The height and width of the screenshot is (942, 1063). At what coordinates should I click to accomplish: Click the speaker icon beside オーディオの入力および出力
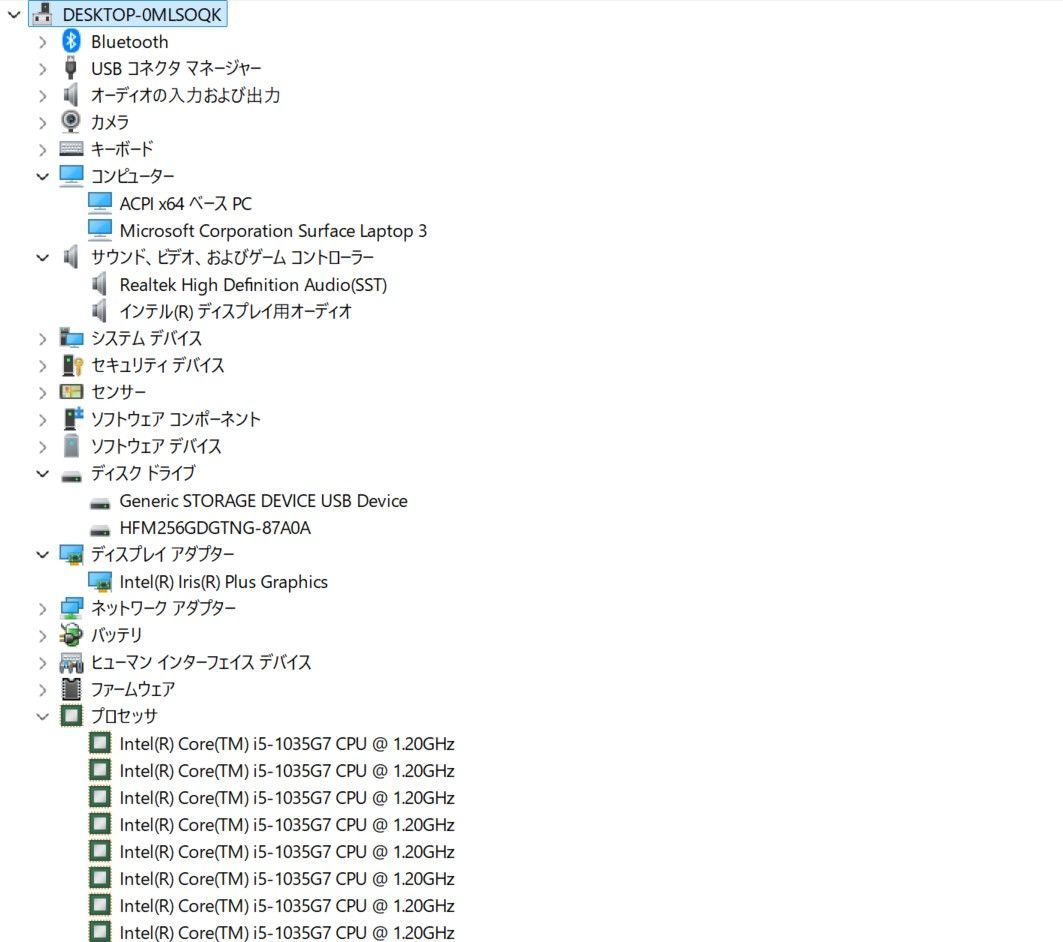(x=71, y=95)
